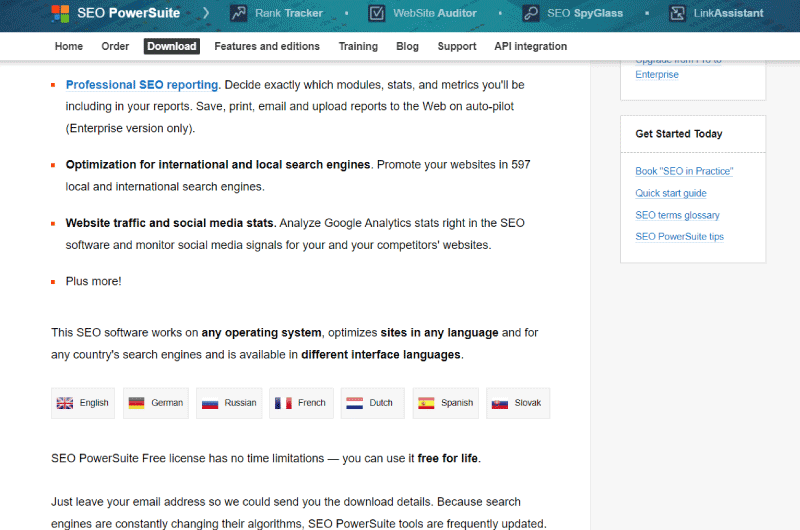The image size is (800, 530).
Task: Open the Order menu item
Action: coord(115,46)
